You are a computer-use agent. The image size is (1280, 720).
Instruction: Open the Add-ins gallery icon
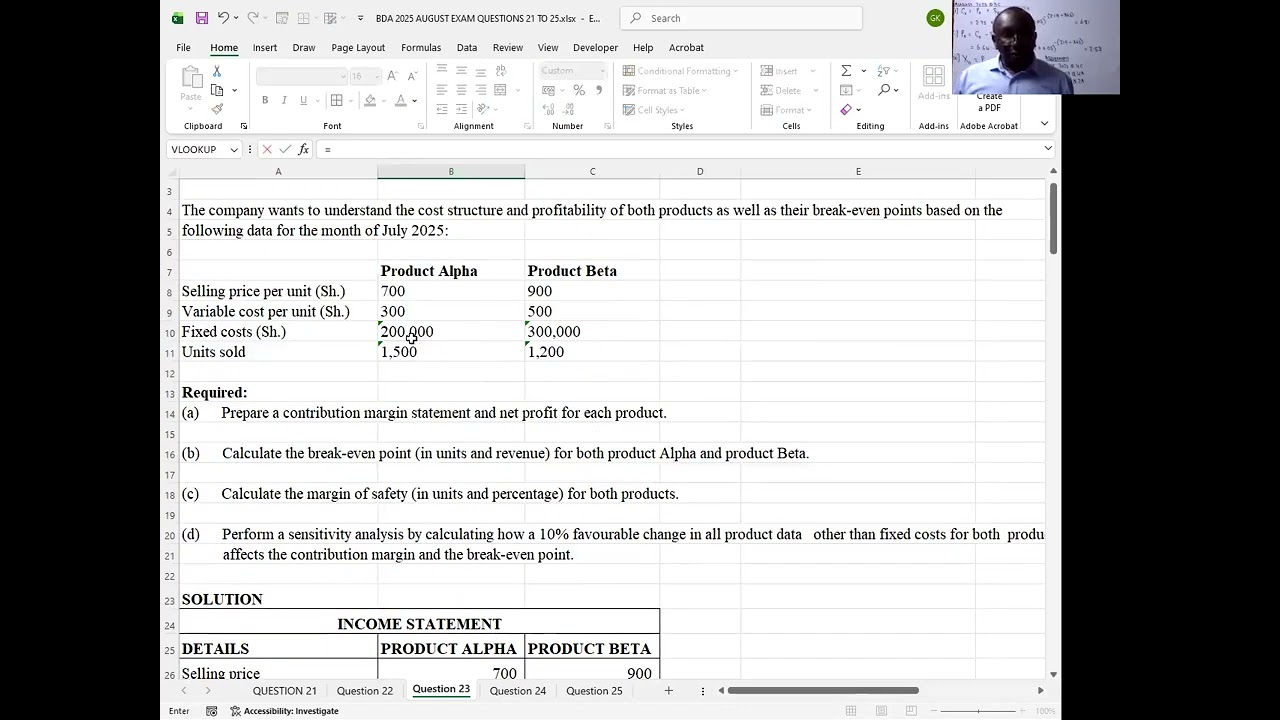[x=934, y=77]
